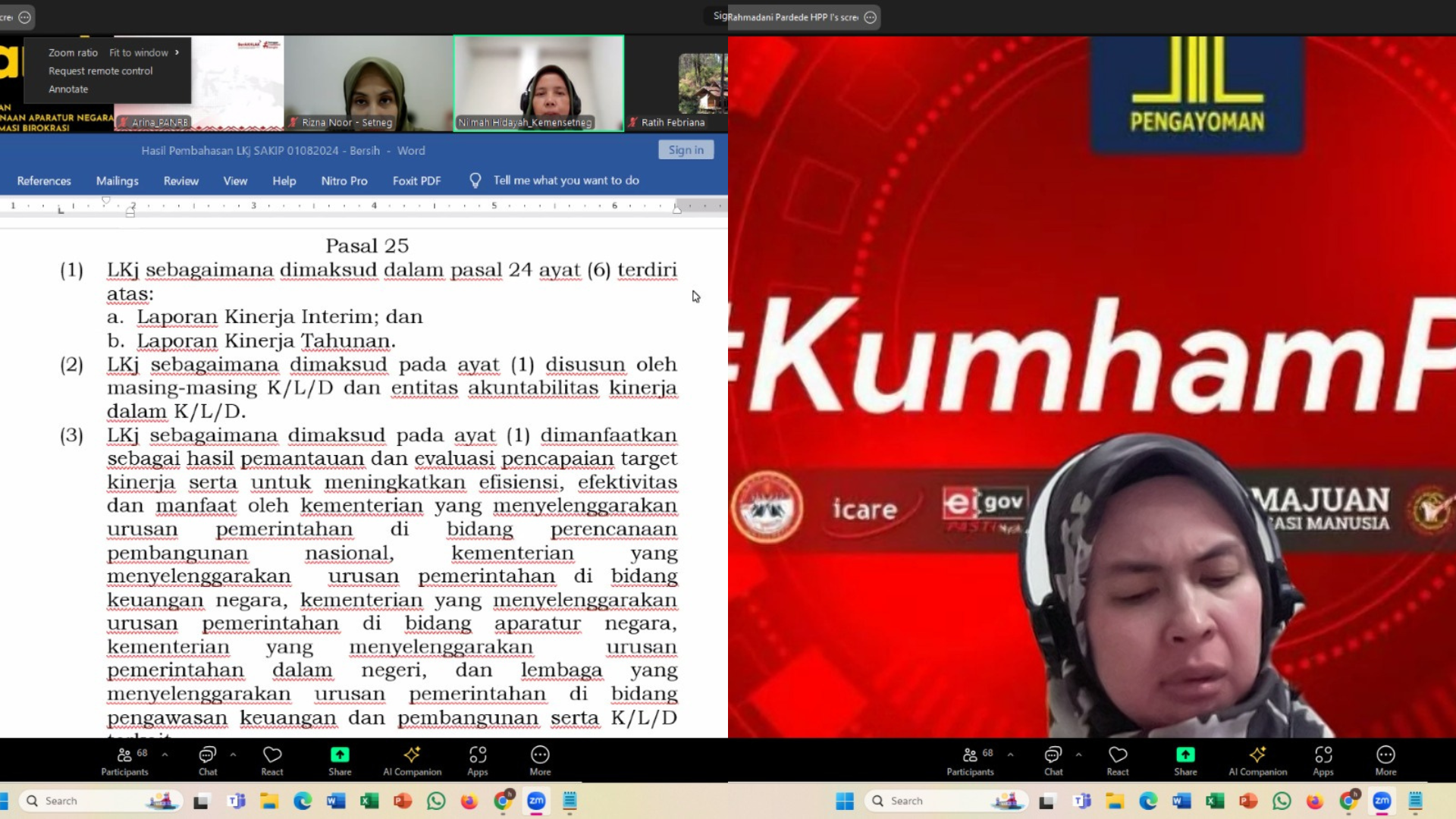Choose Request remote control menu entry

tap(101, 71)
